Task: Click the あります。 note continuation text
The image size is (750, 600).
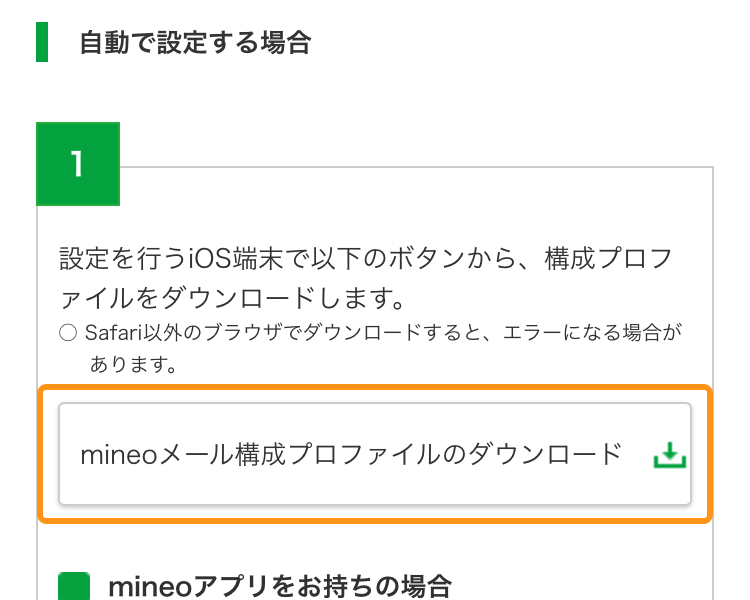Action: [x=133, y=364]
